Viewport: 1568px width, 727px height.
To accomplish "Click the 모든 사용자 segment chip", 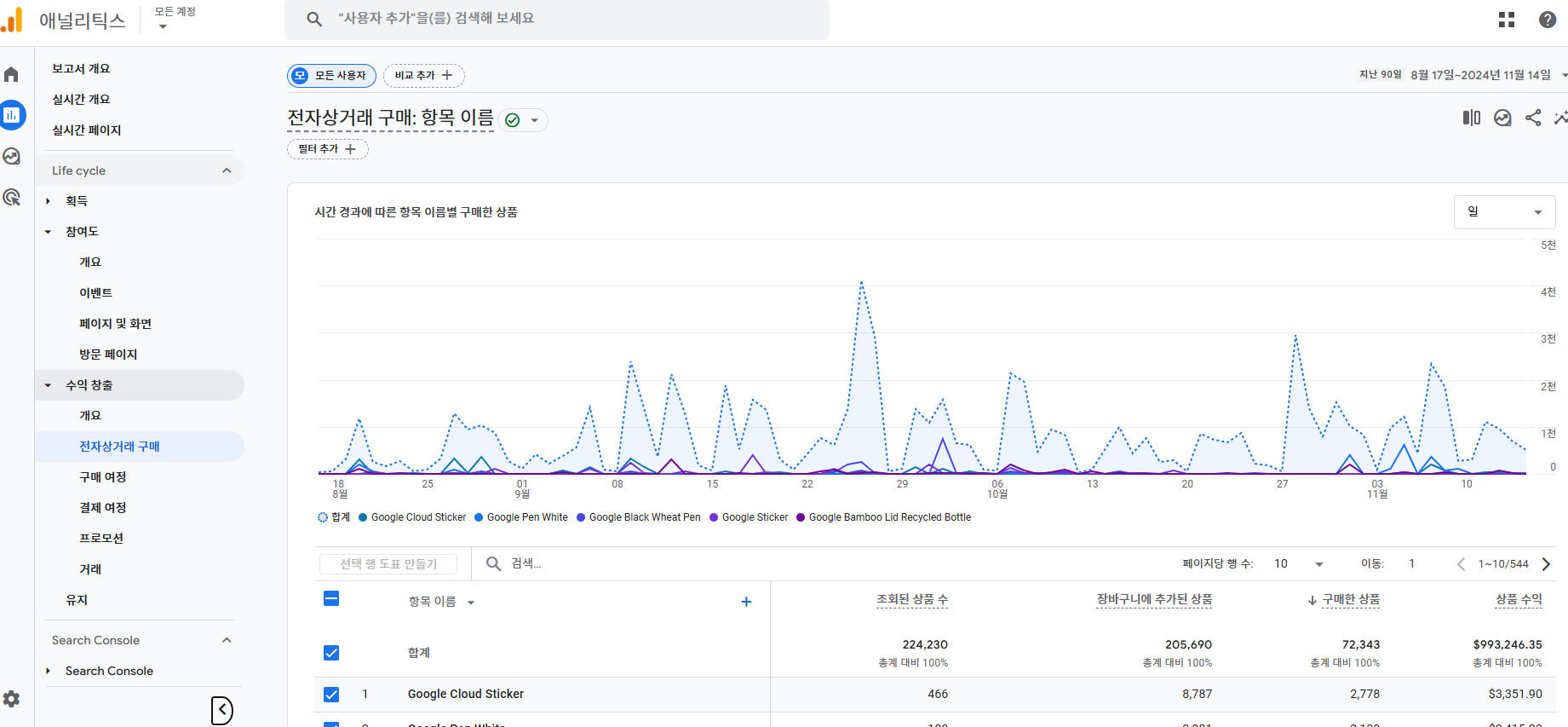I will coord(331,75).
